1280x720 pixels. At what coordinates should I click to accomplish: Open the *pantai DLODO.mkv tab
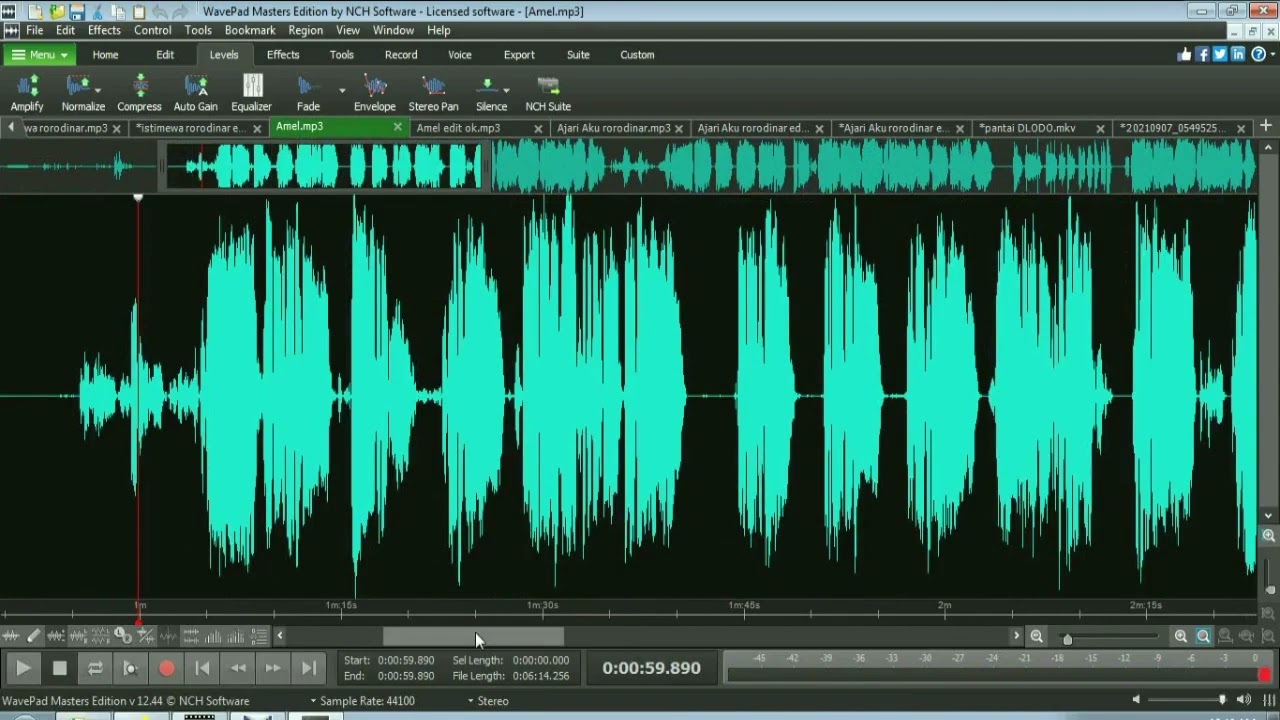point(1027,128)
